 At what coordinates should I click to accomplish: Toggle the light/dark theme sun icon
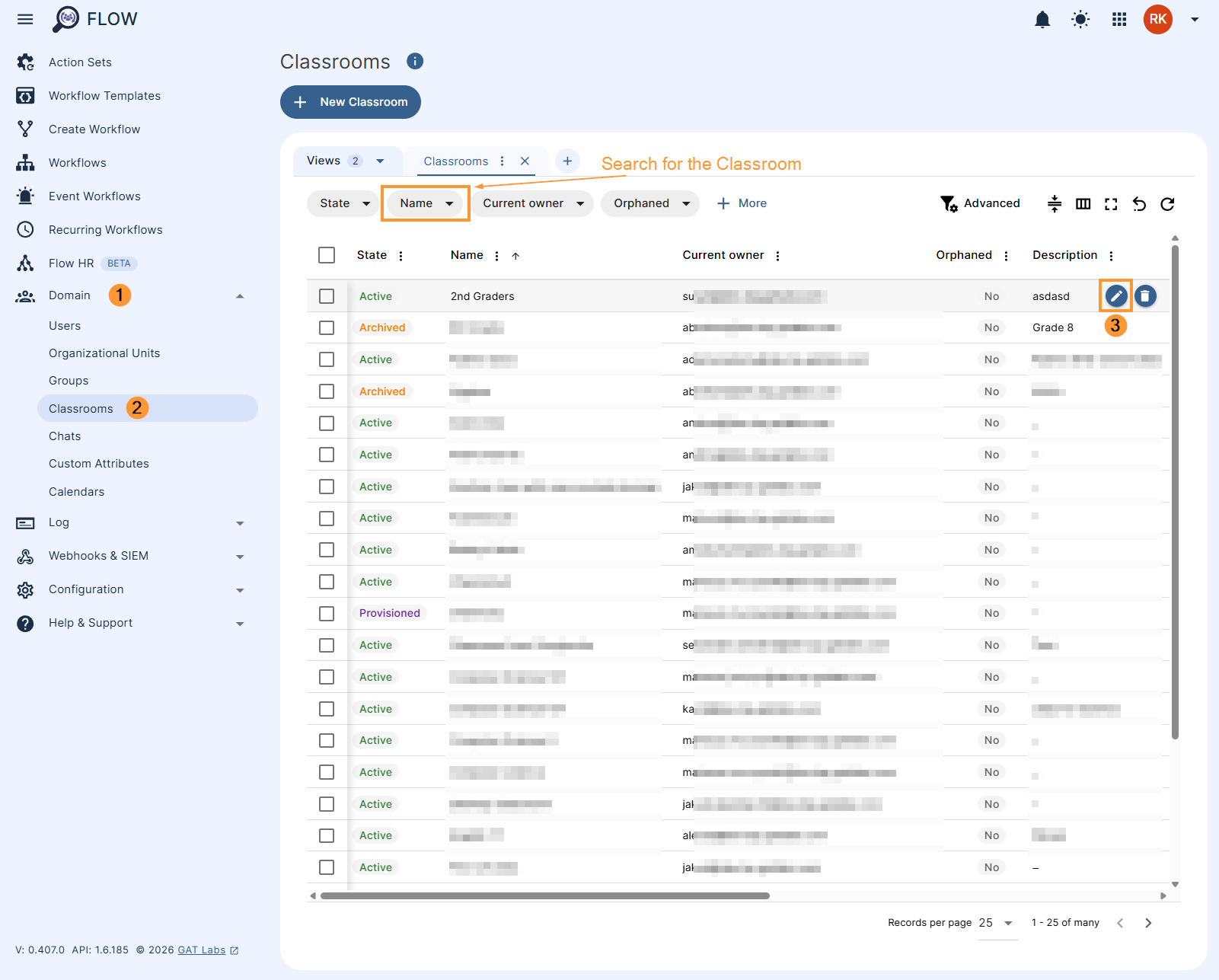(1080, 20)
